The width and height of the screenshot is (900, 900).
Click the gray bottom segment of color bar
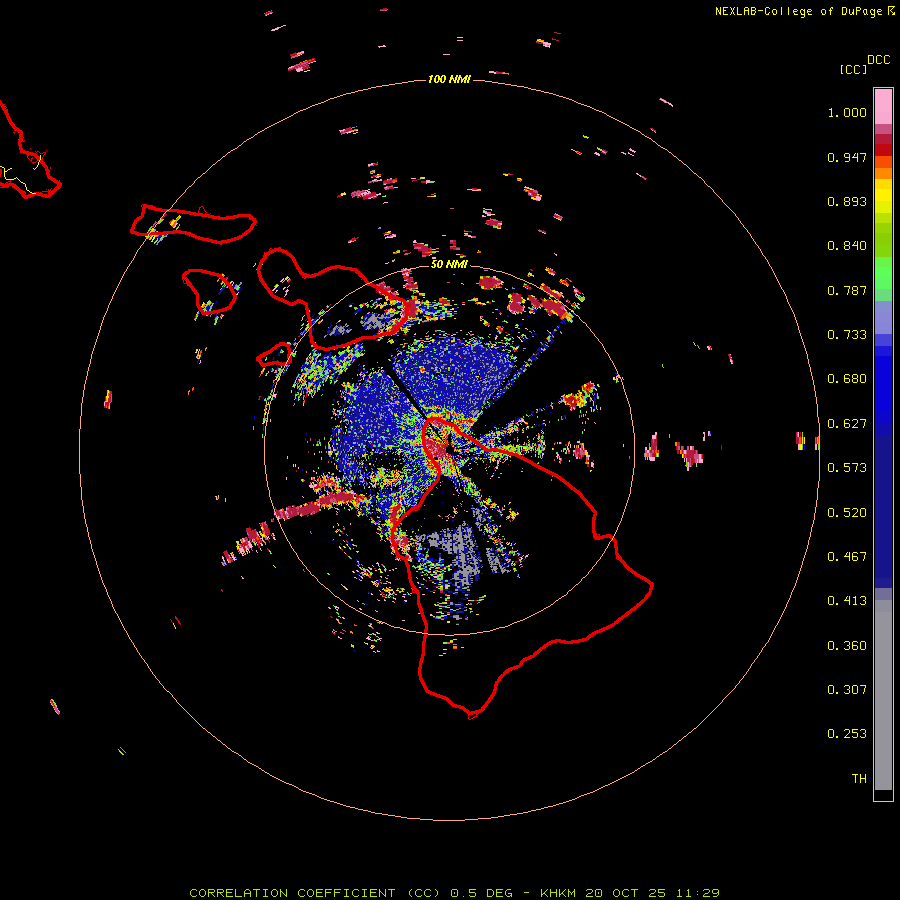pos(883,695)
